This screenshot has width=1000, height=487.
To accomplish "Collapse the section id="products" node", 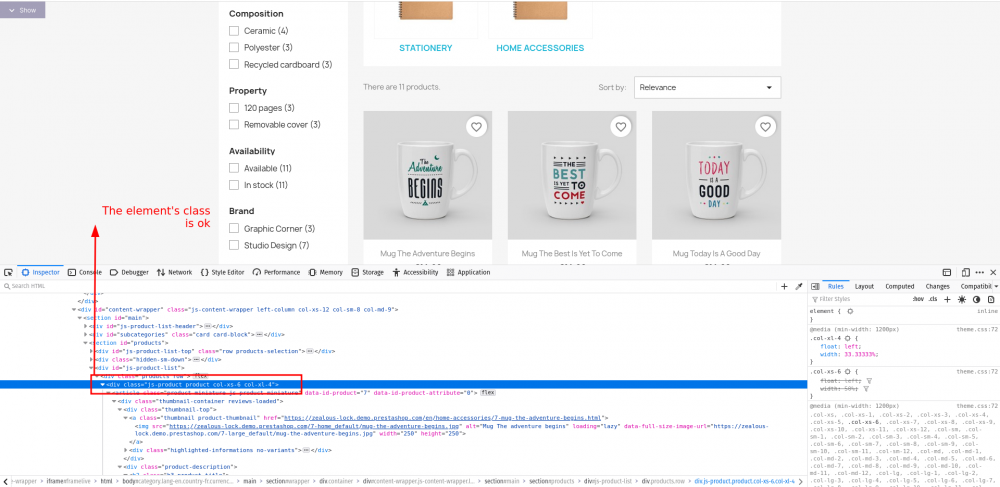I will 86,342.
